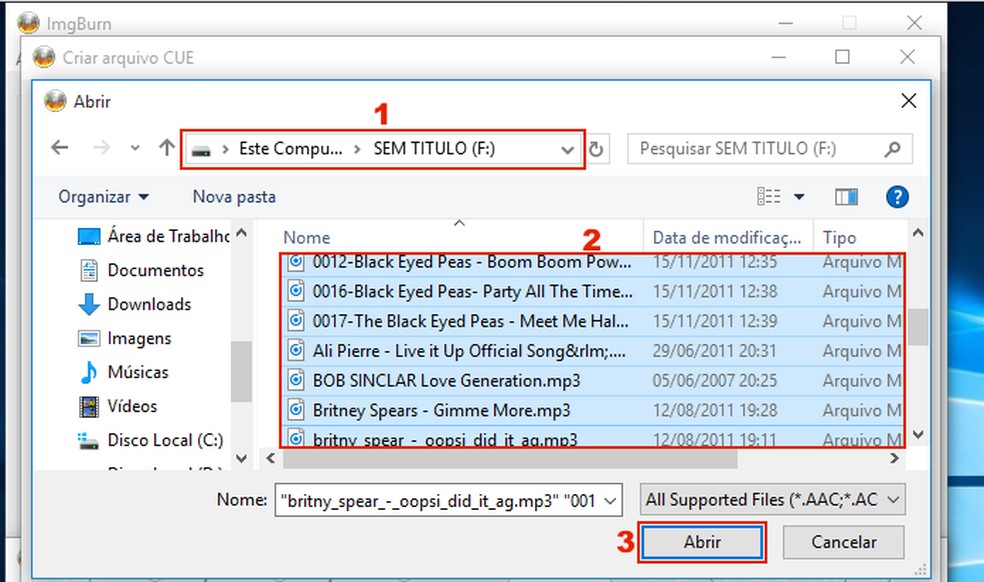Click the search box Pesquisar SEM TITULO

tap(769, 149)
